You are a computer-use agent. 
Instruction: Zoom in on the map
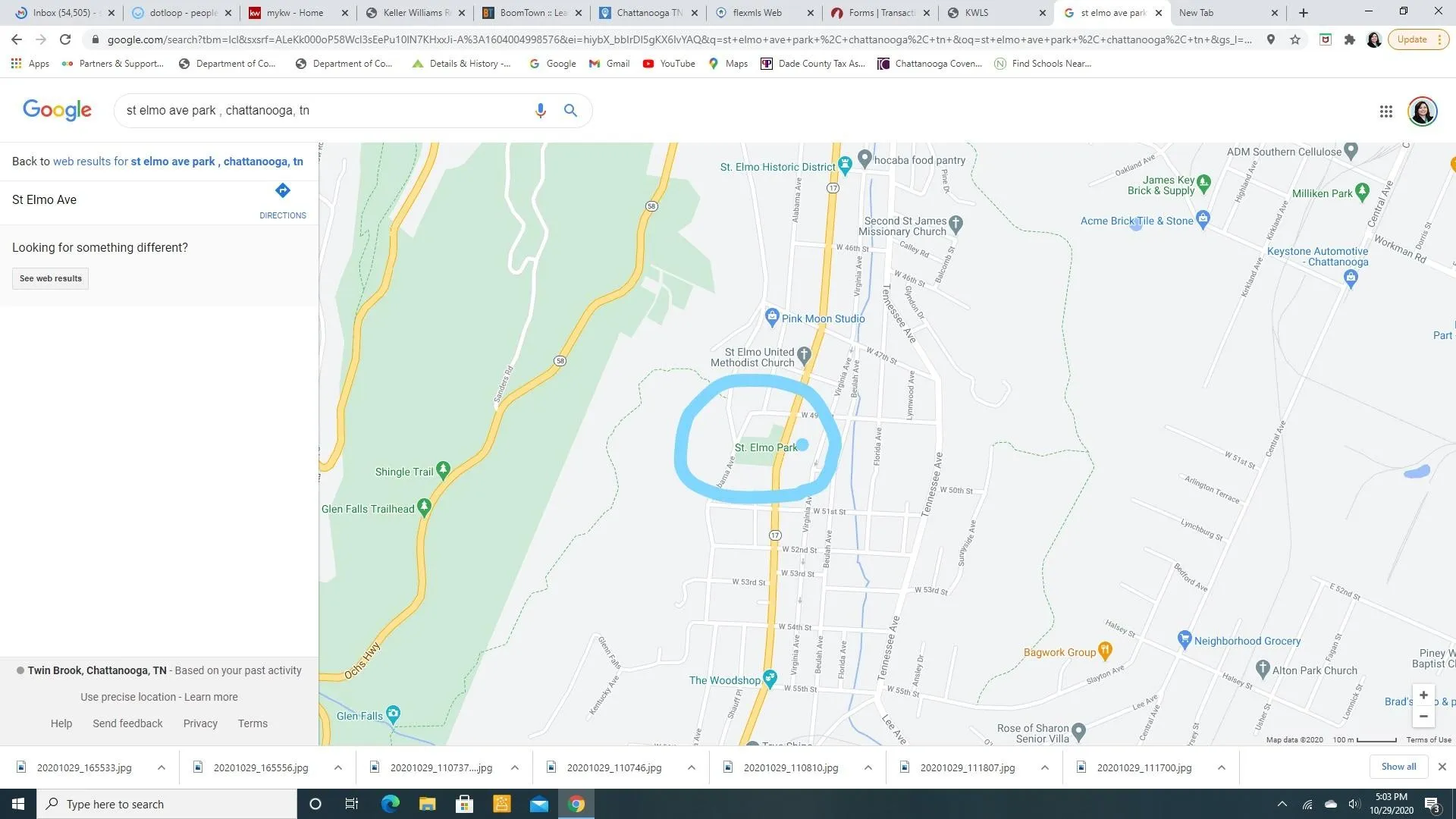1423,695
